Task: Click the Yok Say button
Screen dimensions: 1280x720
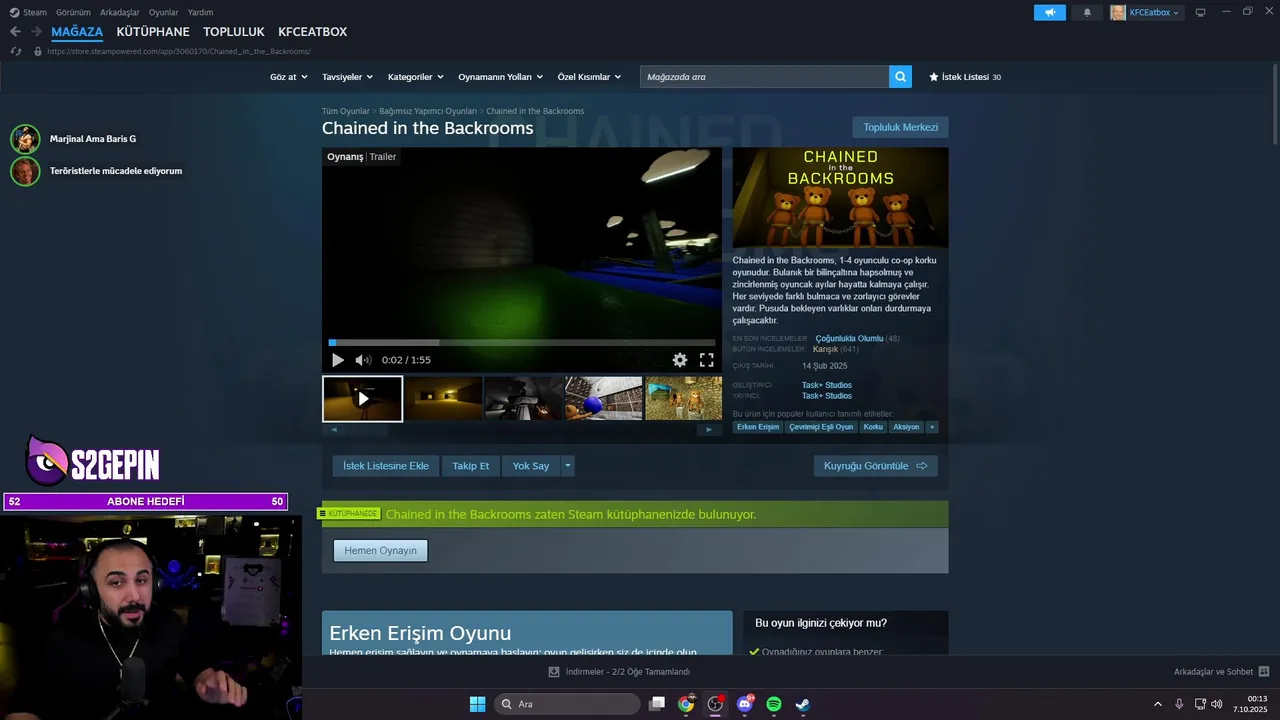Action: coord(531,466)
